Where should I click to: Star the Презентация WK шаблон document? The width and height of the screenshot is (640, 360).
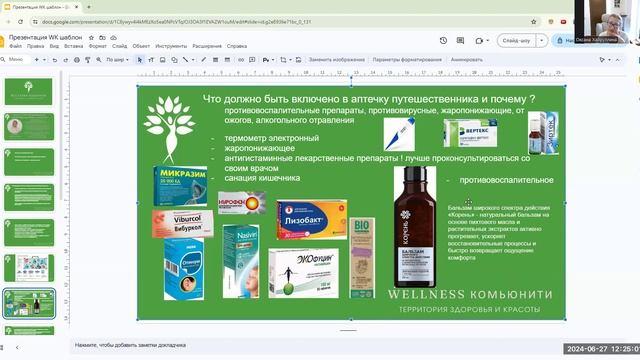pos(91,38)
